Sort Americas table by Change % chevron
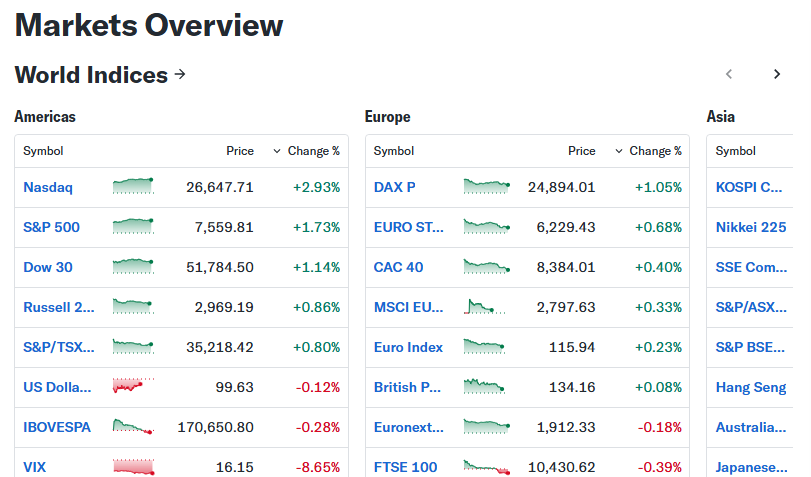This screenshot has height=477, width=811. [277, 151]
